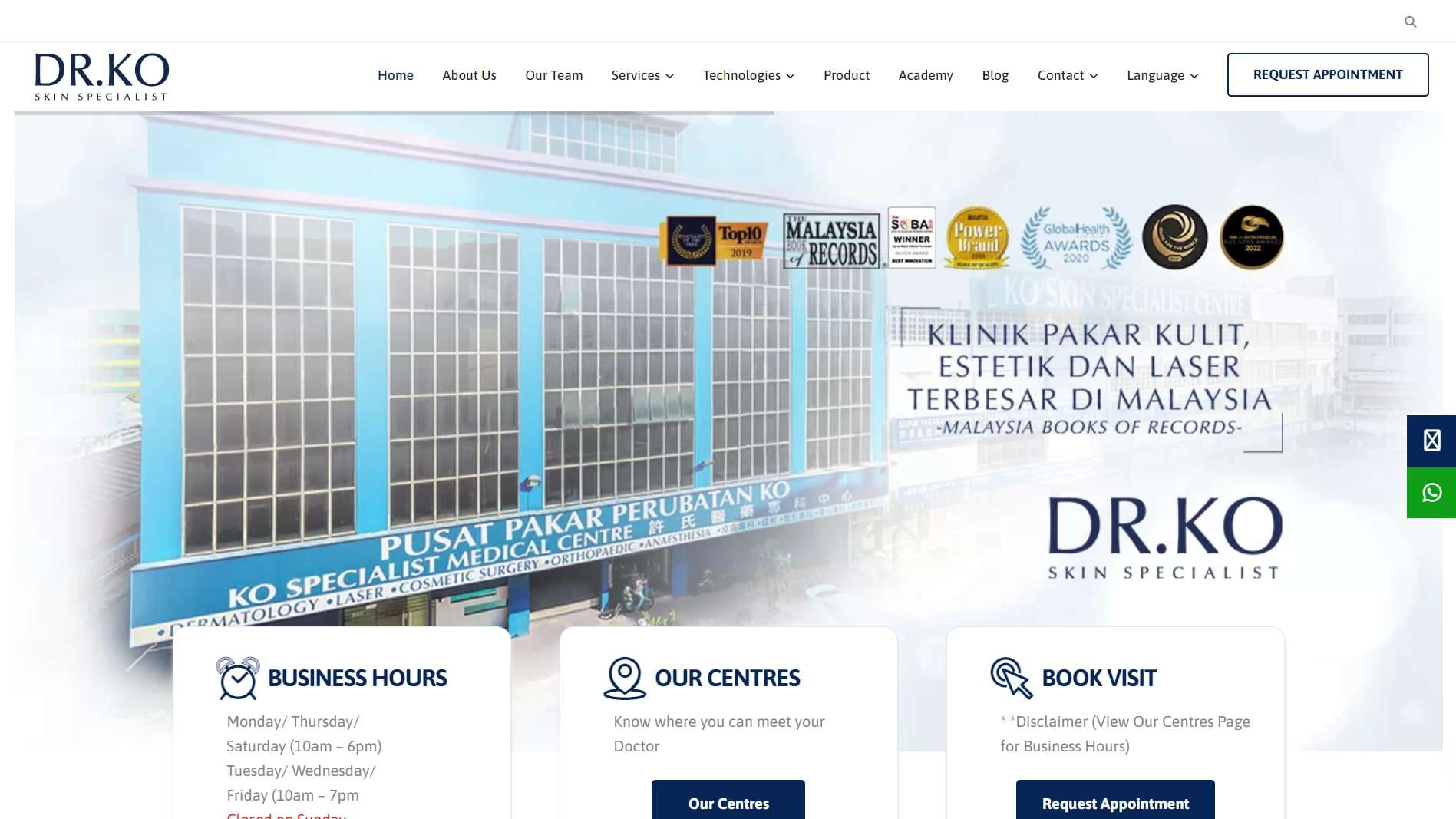Expand the Contact dropdown menu
Image resolution: width=1456 pixels, height=819 pixels.
(1068, 75)
